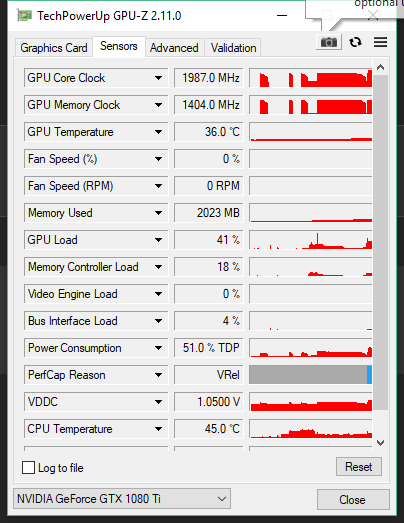Click the vertical scrollbar thumb
This screenshot has width=404, height=523.
[380, 242]
